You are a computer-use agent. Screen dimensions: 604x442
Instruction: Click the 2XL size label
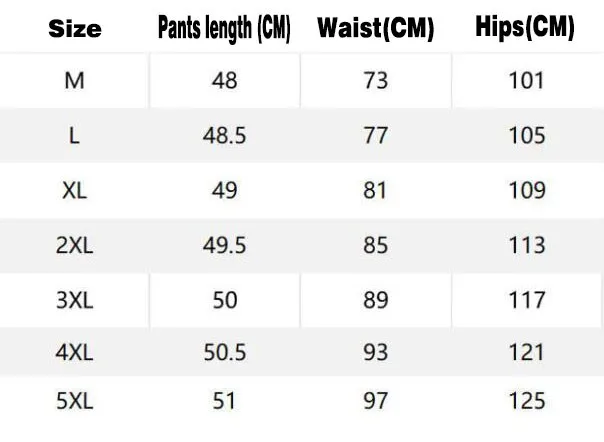click(75, 245)
